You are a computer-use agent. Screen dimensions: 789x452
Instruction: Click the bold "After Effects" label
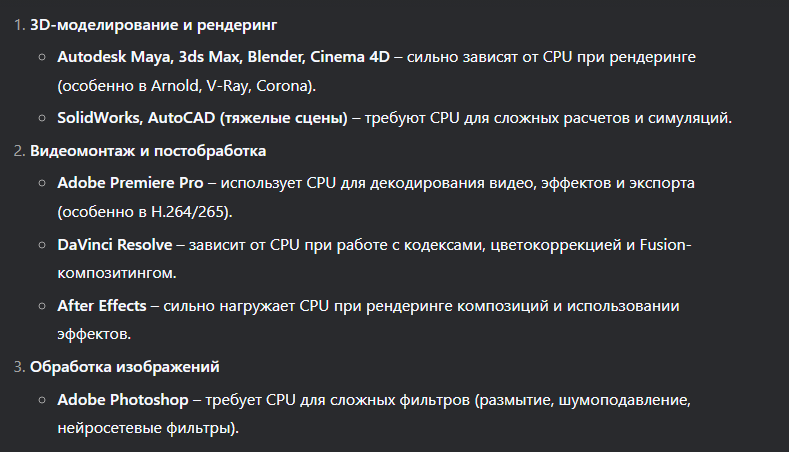tap(102, 306)
